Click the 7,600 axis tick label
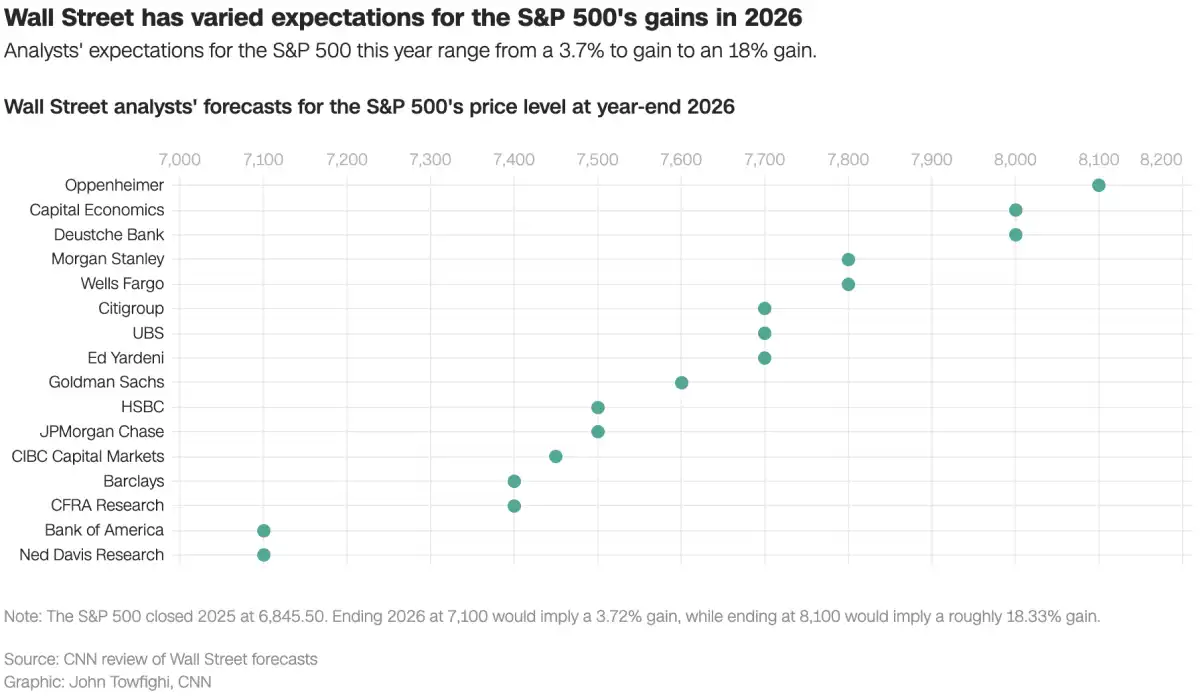 (681, 159)
